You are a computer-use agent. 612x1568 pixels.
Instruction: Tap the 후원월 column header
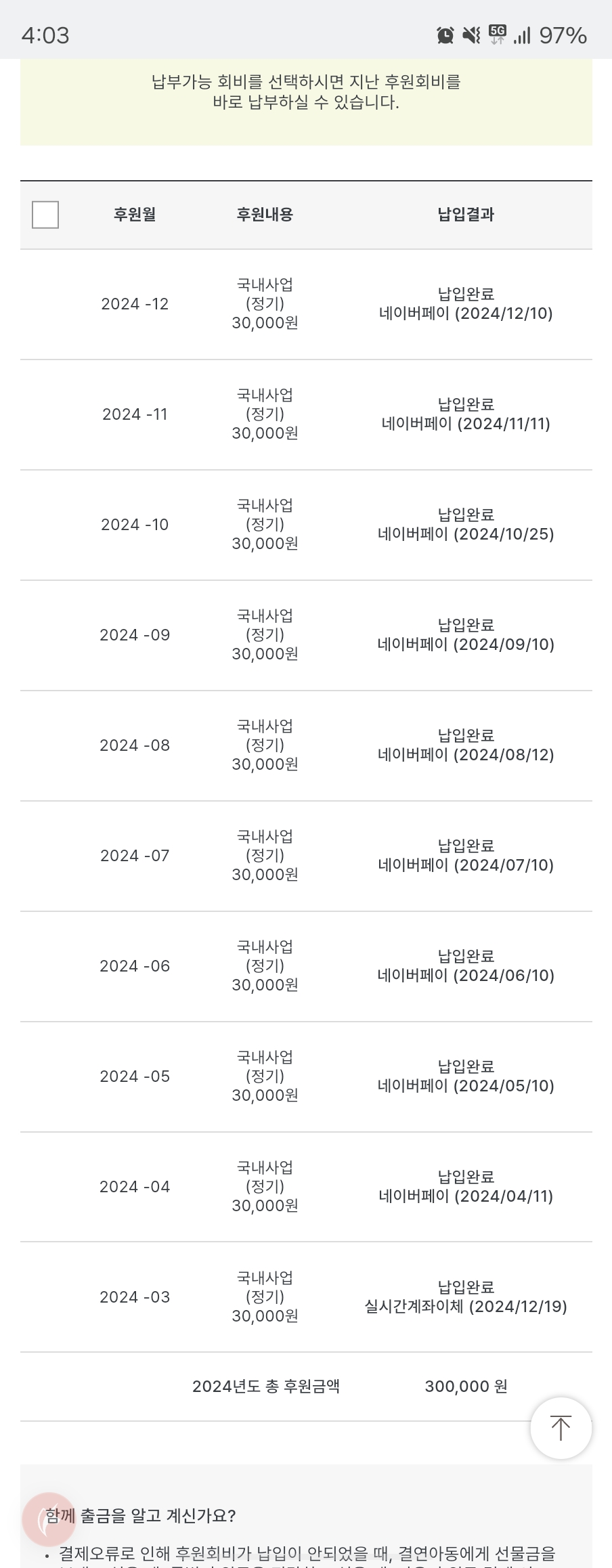(135, 215)
